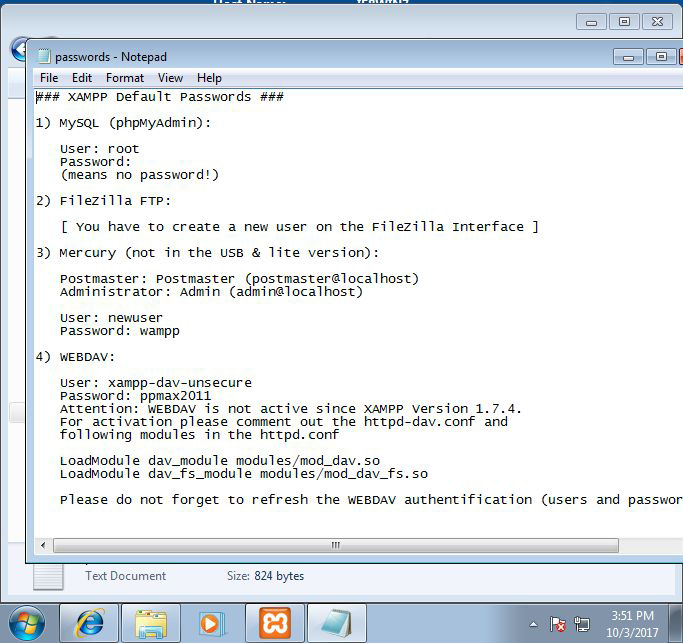Click the horizontal scrollbar left arrow
This screenshot has height=643, width=683.
point(43,545)
